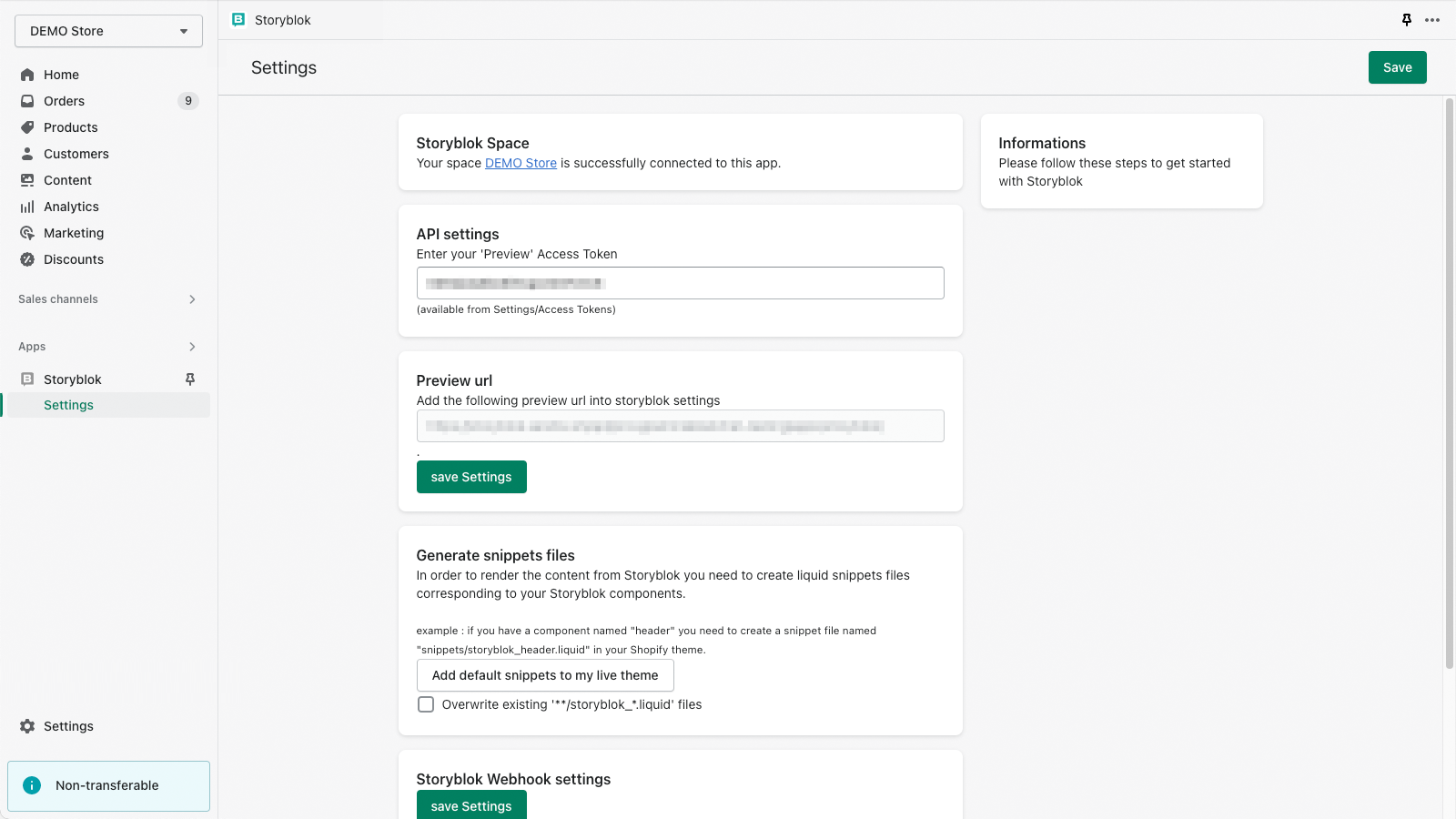Click the Marketing target icon
The width and height of the screenshot is (1456, 819).
click(x=27, y=233)
